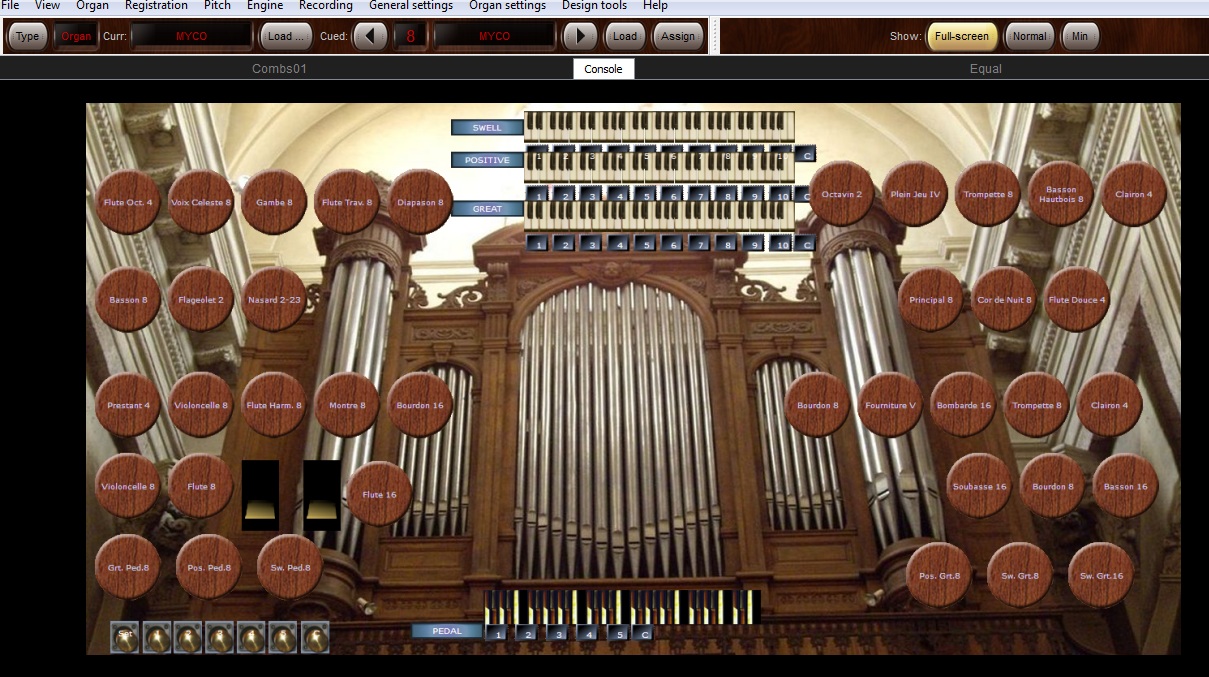Switch to the Equal tab
This screenshot has height=677, width=1209.
[985, 68]
